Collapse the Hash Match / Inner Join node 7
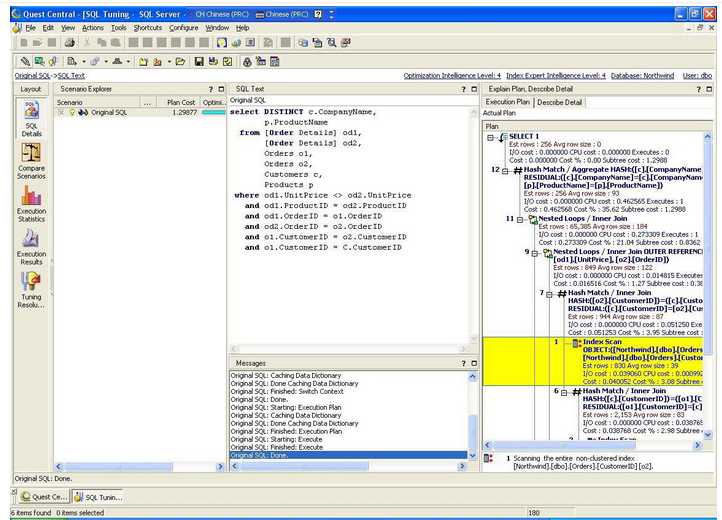Viewport: 722px width, 520px height. [x=549, y=294]
